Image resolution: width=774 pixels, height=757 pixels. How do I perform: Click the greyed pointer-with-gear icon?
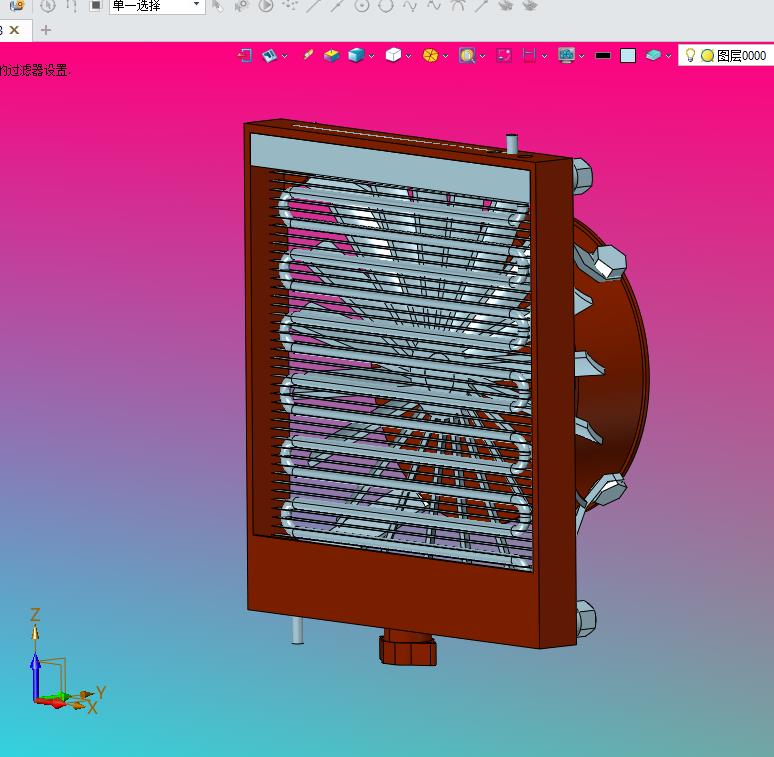tap(241, 5)
